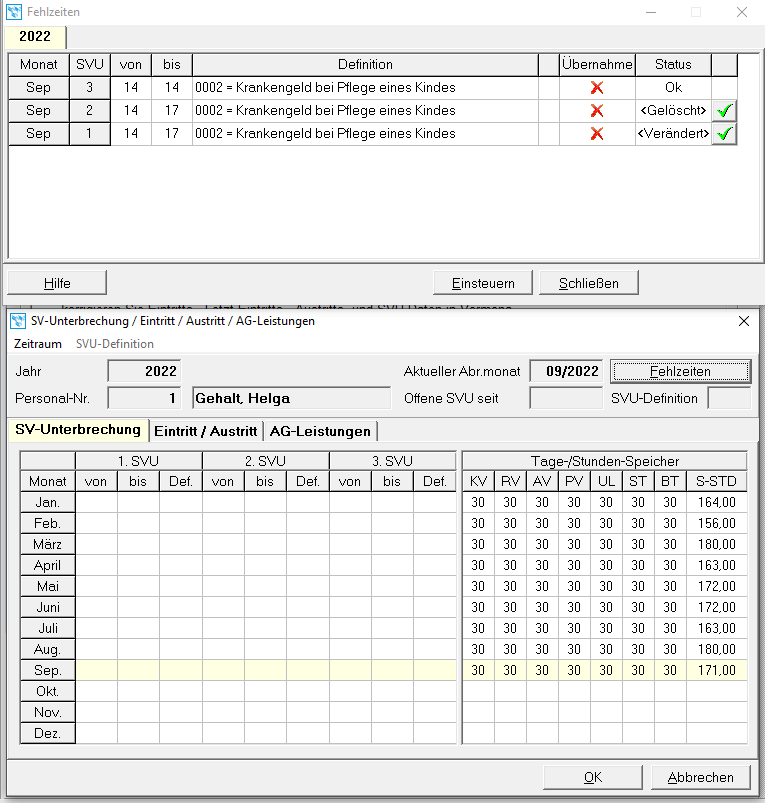
Task: Click the Nov. month row header
Action: [x=48, y=712]
